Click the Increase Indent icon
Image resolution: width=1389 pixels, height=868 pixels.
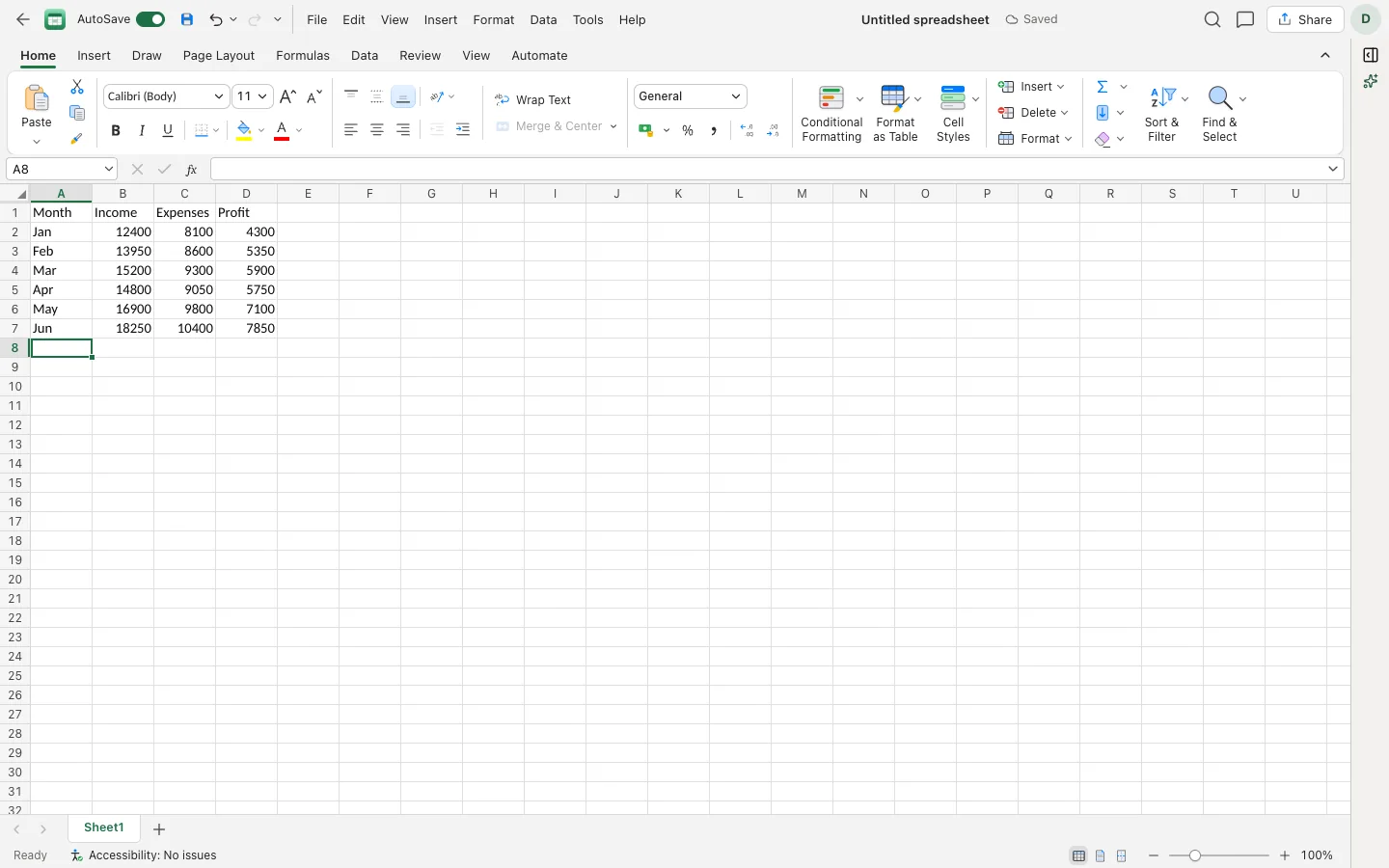coord(463,130)
